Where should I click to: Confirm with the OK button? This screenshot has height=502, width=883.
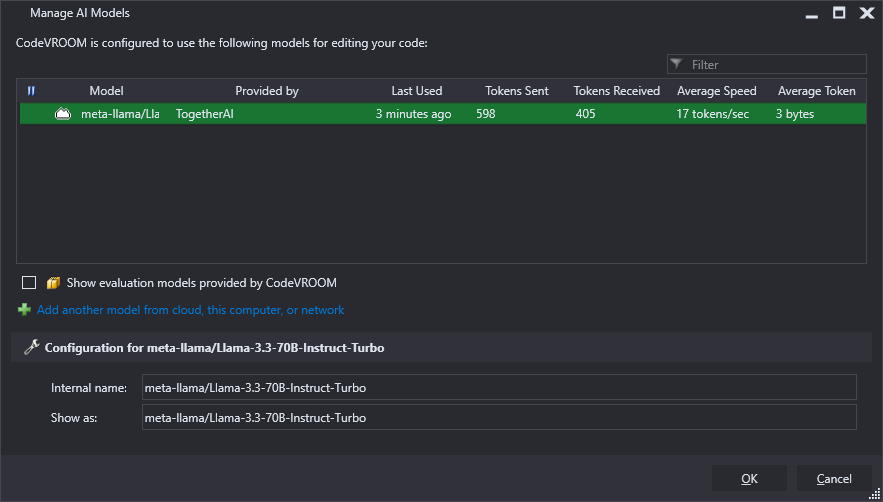(749, 478)
